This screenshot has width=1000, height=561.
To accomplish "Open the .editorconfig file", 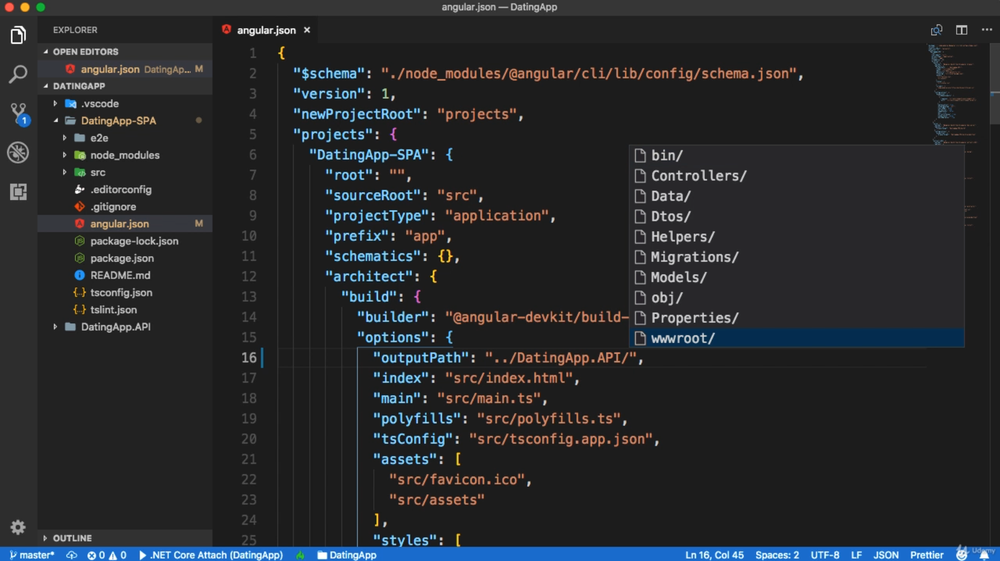I will tap(124, 189).
